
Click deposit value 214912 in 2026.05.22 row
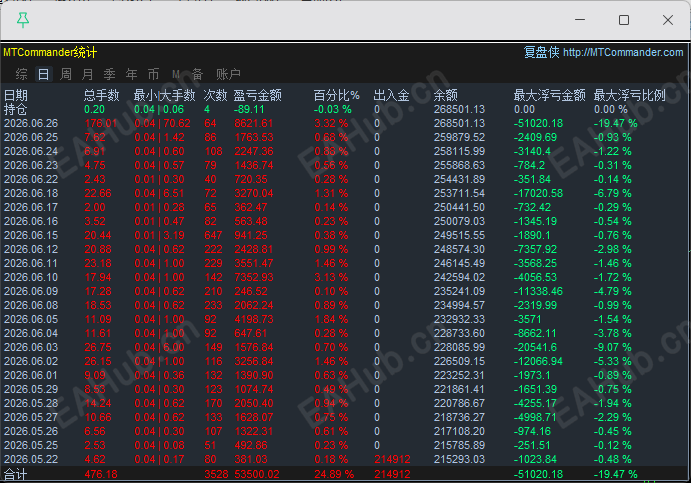392,459
